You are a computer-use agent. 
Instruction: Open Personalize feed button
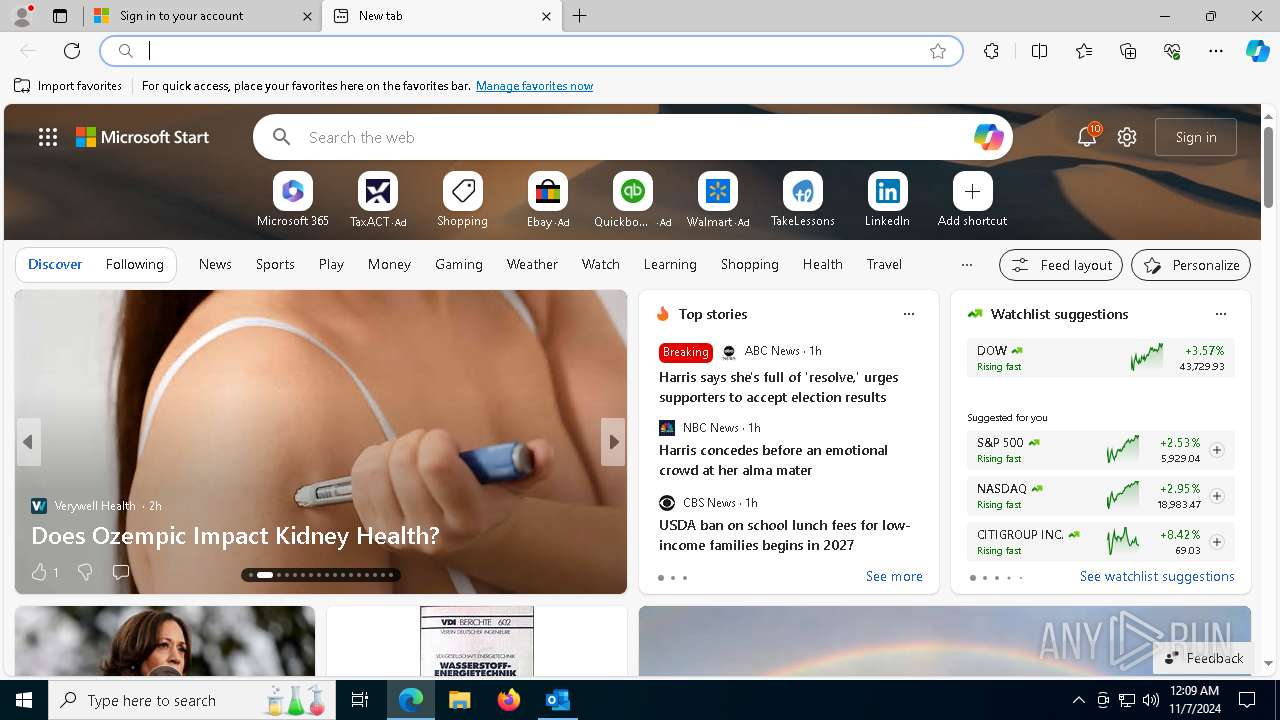pyautogui.click(x=1191, y=265)
